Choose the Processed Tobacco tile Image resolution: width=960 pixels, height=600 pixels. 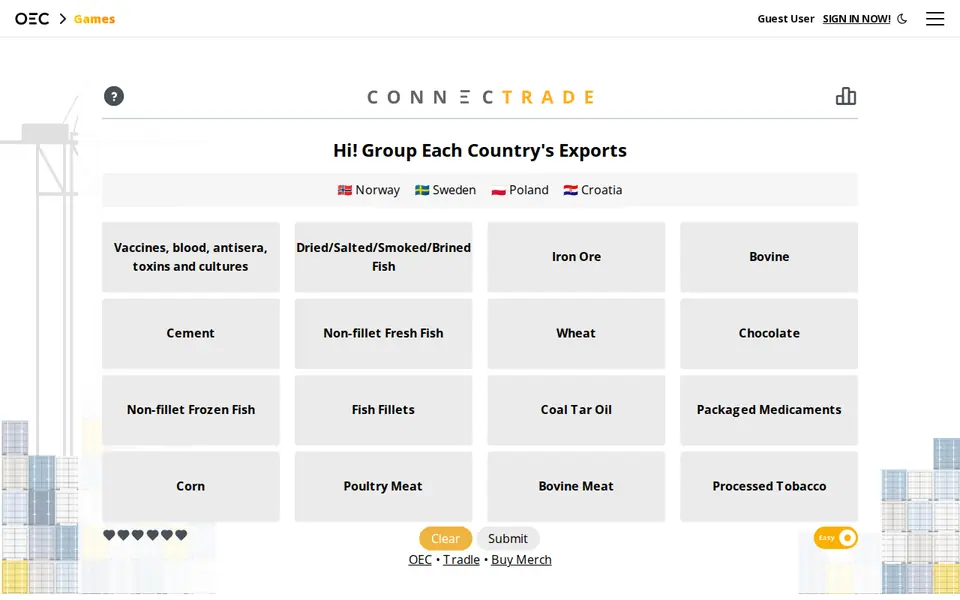coord(769,487)
